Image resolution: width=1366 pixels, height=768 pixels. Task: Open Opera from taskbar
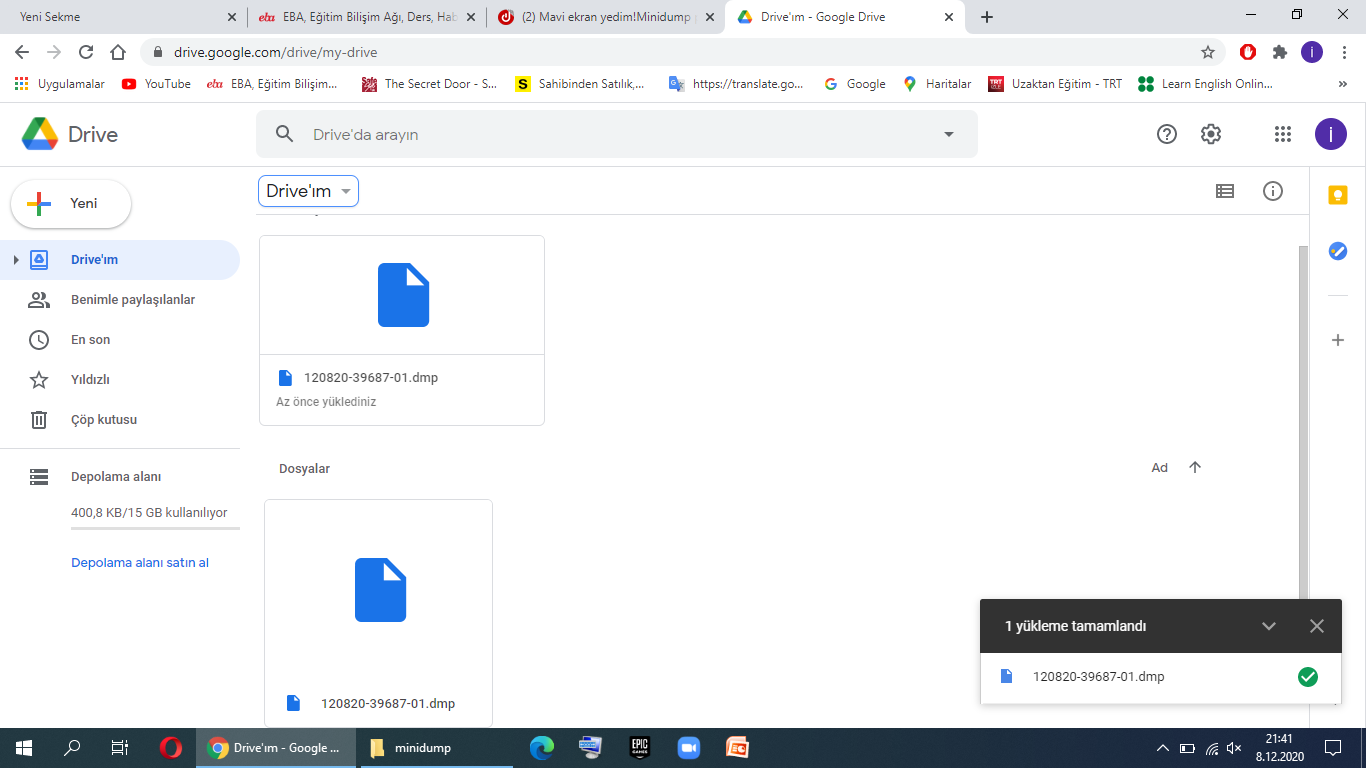tap(171, 748)
